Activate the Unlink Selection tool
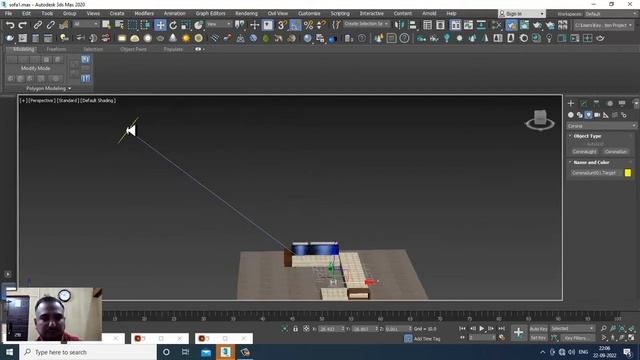This screenshot has width=640, height=360. (x=51, y=25)
